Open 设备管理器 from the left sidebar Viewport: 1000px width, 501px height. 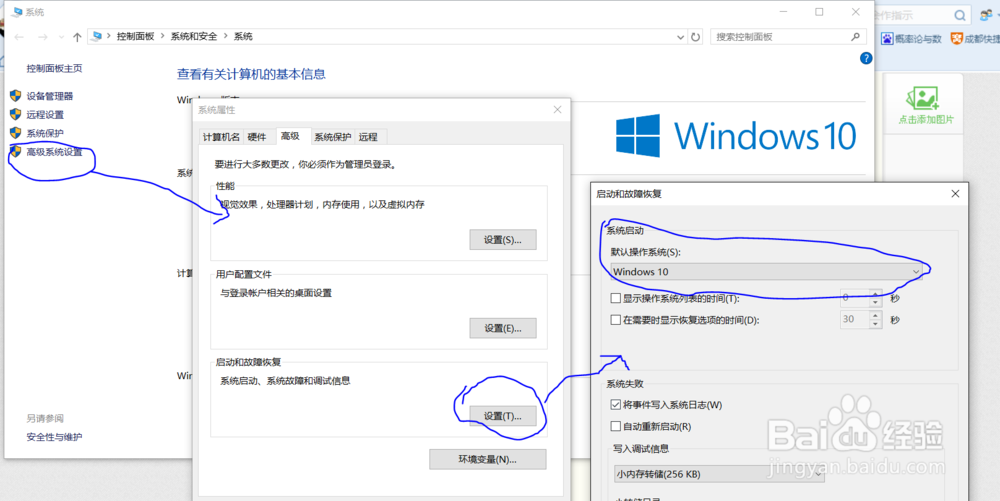pyautogui.click(x=50, y=96)
